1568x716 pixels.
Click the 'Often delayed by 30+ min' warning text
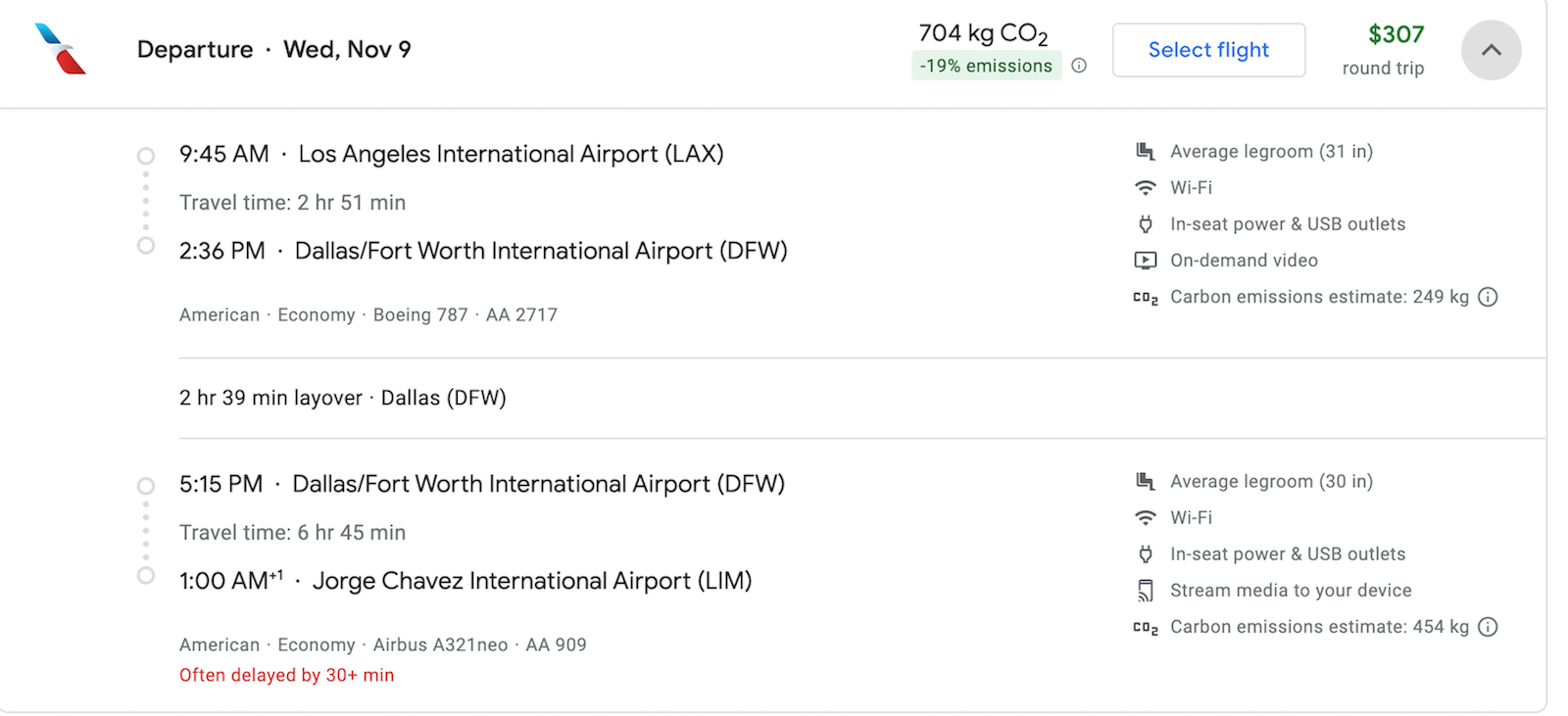(285, 675)
